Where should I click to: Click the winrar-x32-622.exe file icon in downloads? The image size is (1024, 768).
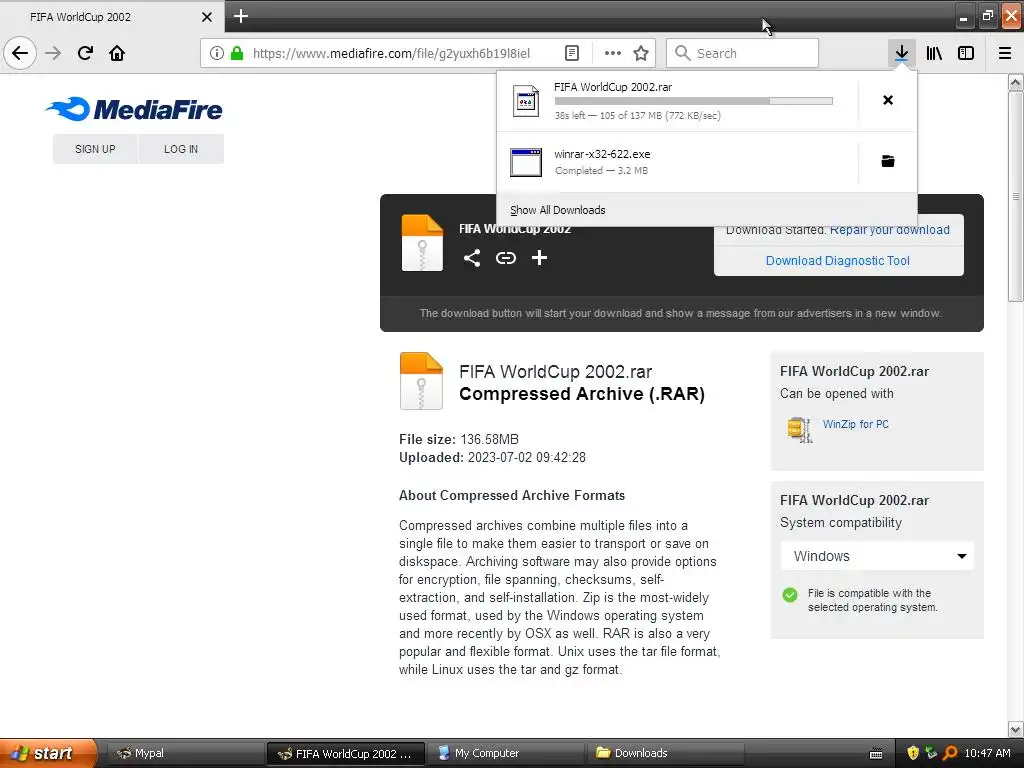click(526, 162)
